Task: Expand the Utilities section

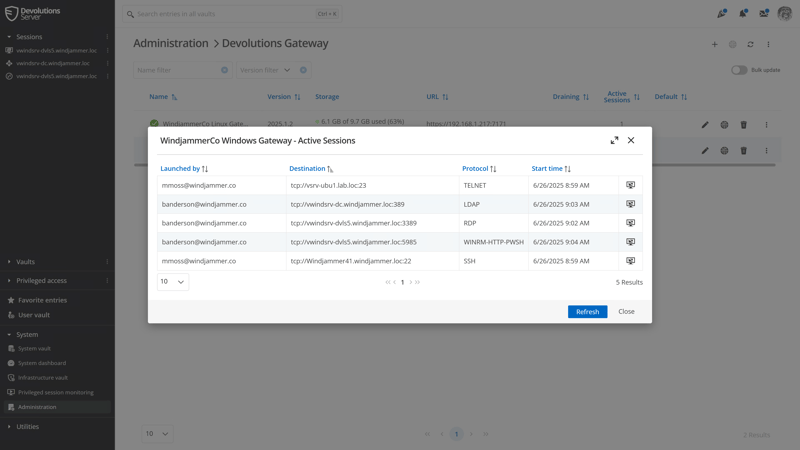Action: click(9, 427)
